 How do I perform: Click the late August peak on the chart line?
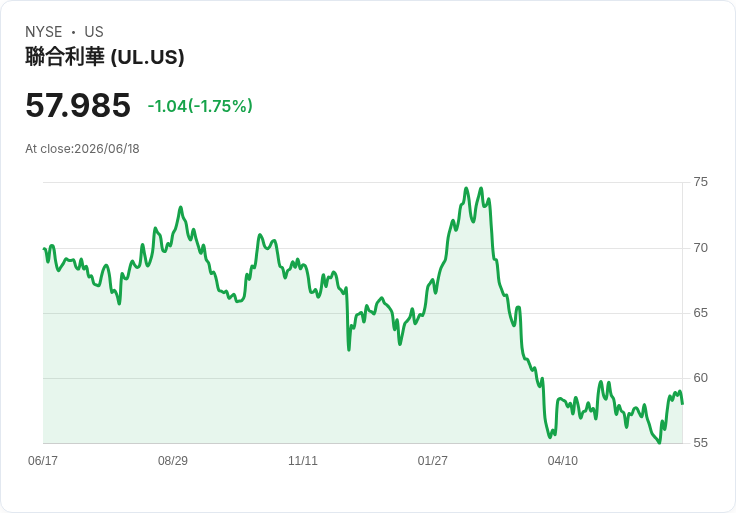coord(180,207)
